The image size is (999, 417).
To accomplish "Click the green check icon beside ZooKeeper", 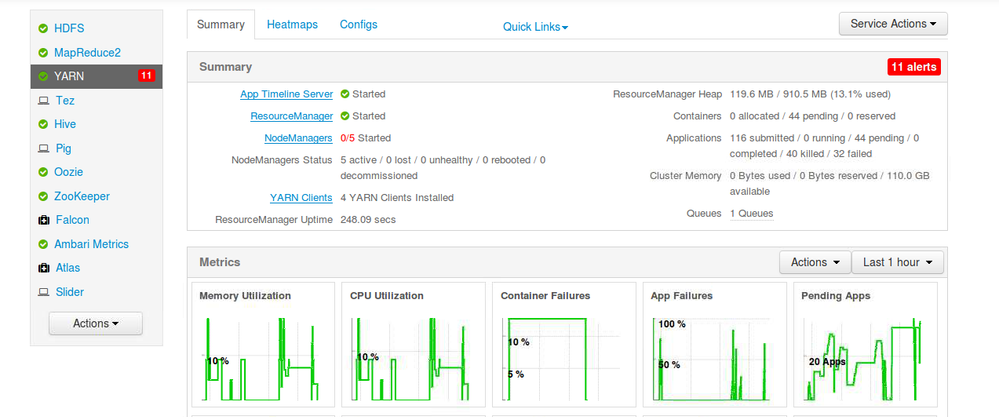I will click(x=43, y=196).
